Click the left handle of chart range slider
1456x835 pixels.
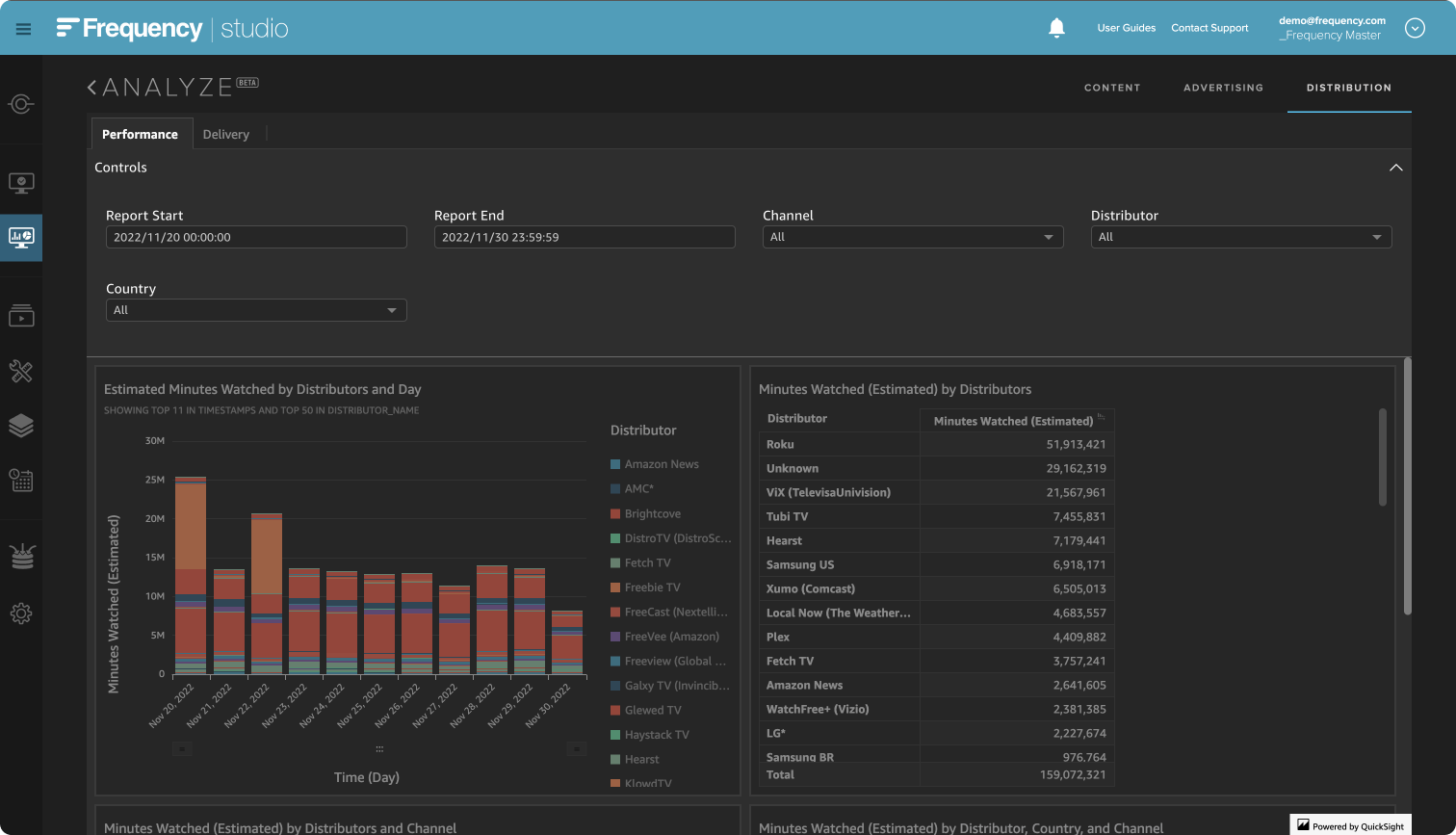[182, 748]
